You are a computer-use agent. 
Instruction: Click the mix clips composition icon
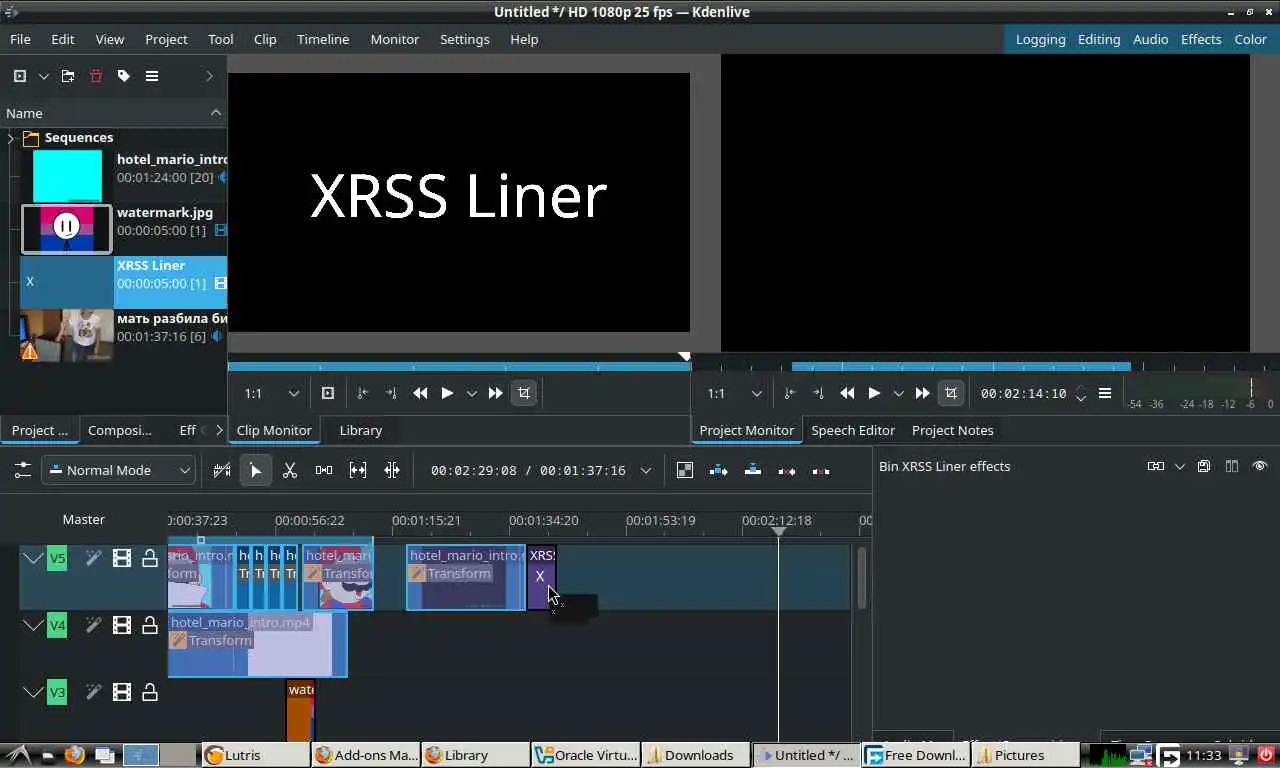pyautogui.click(x=685, y=470)
